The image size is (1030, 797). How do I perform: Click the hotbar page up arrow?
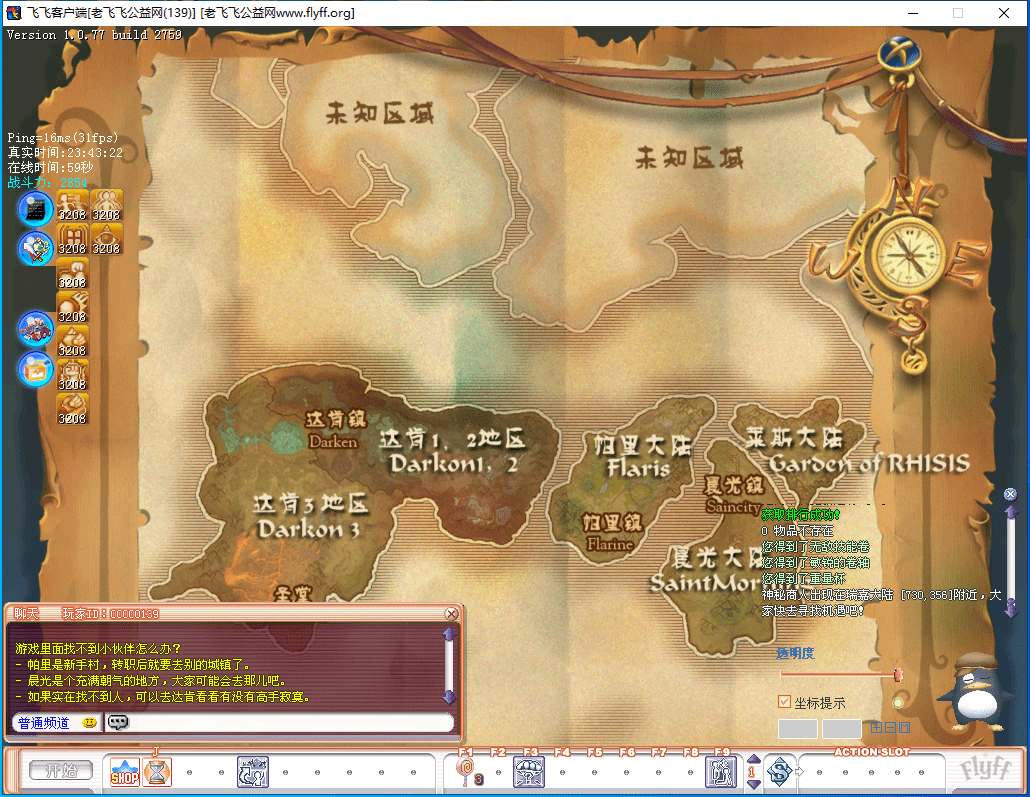(x=753, y=759)
